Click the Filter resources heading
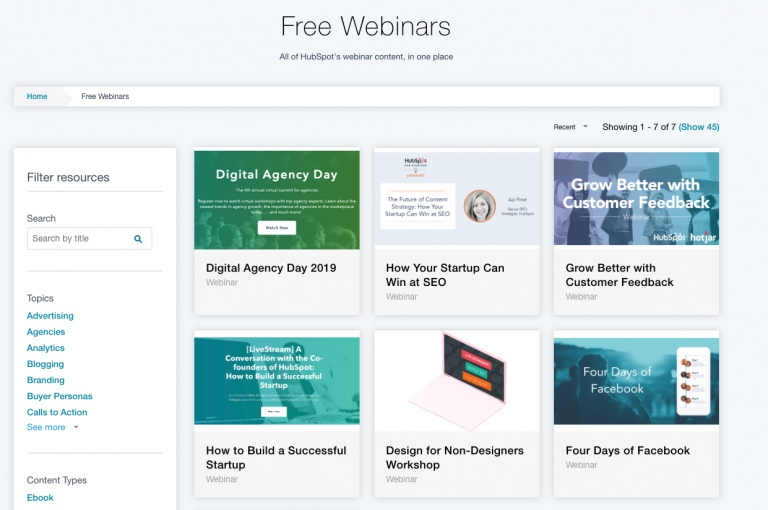The width and height of the screenshot is (768, 510). tap(68, 177)
